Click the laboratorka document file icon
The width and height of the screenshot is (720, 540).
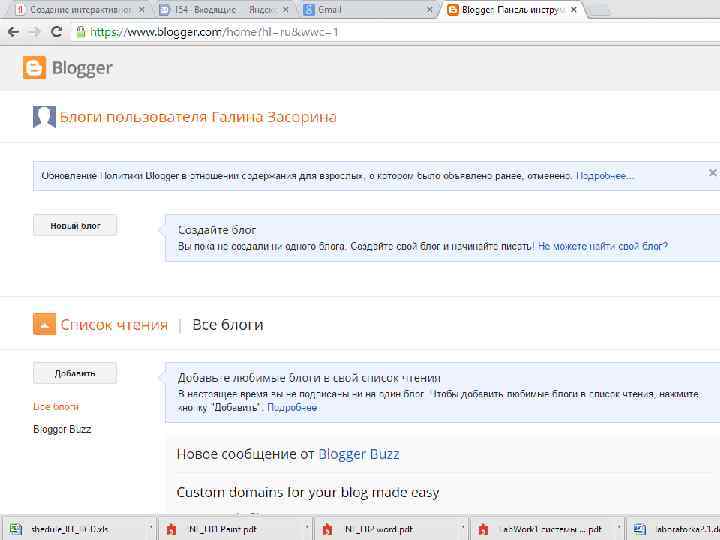point(640,529)
